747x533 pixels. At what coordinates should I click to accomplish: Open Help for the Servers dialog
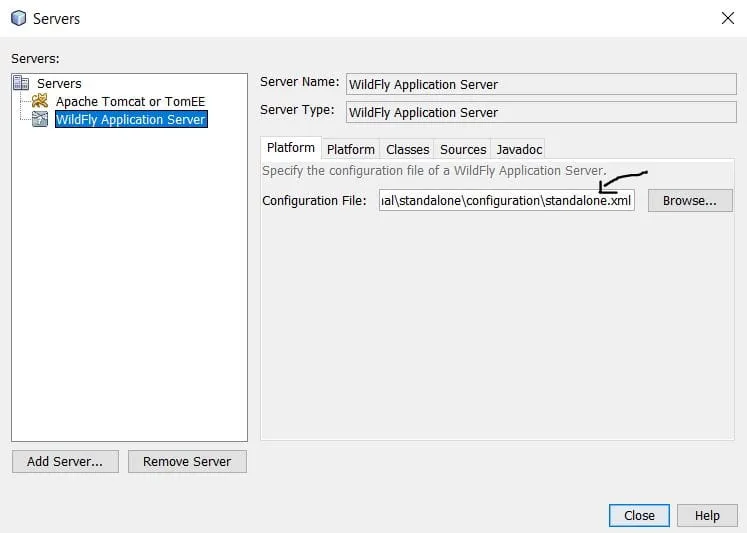pyautogui.click(x=707, y=515)
